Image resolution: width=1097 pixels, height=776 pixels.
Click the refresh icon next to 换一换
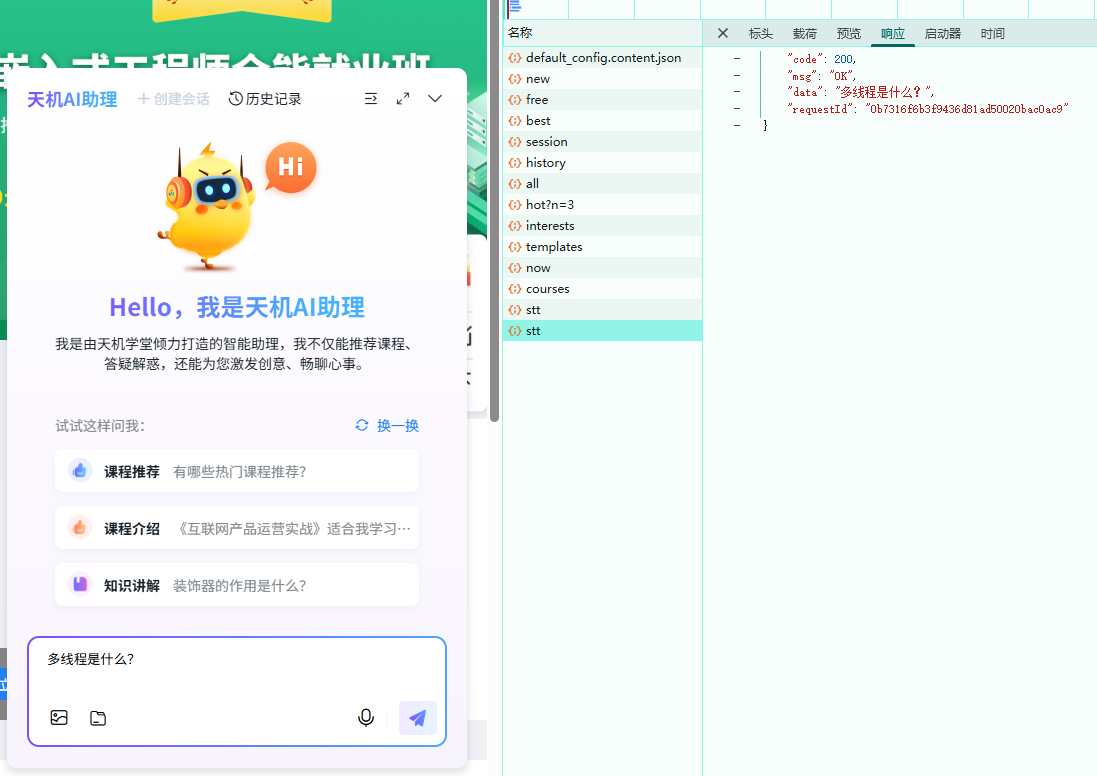(362, 425)
